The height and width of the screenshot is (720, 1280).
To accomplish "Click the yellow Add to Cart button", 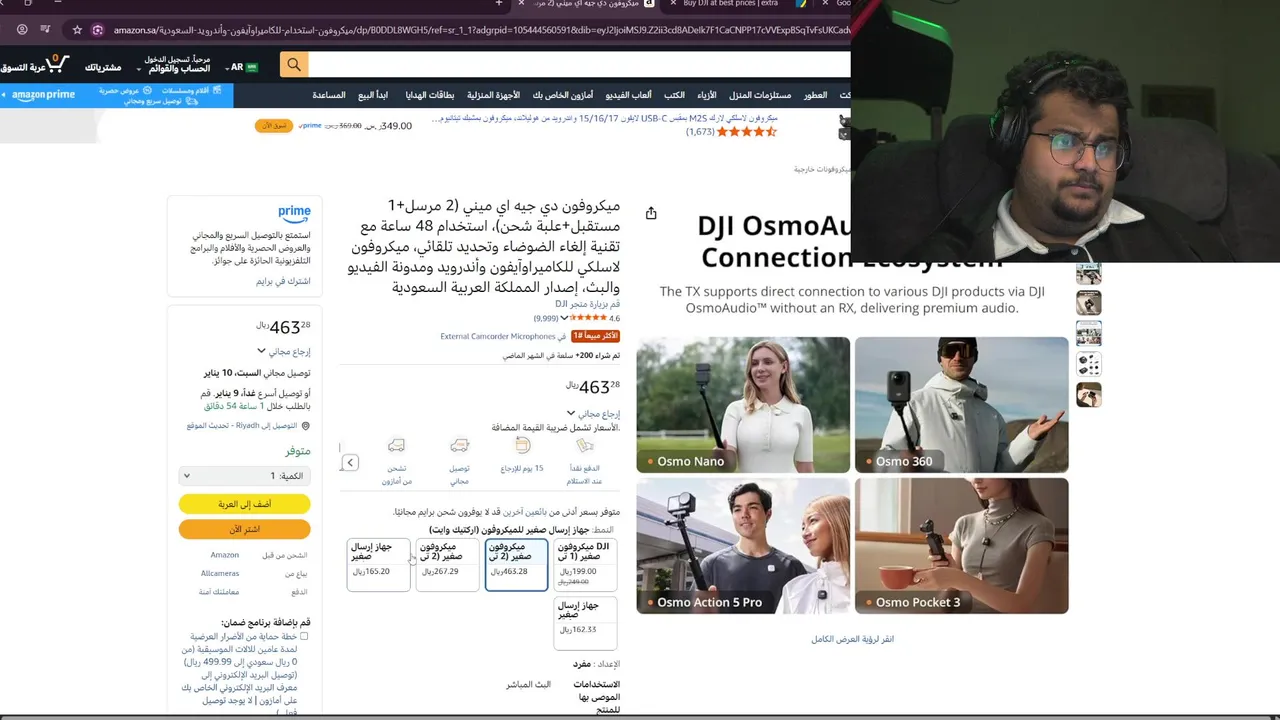I will pyautogui.click(x=245, y=504).
